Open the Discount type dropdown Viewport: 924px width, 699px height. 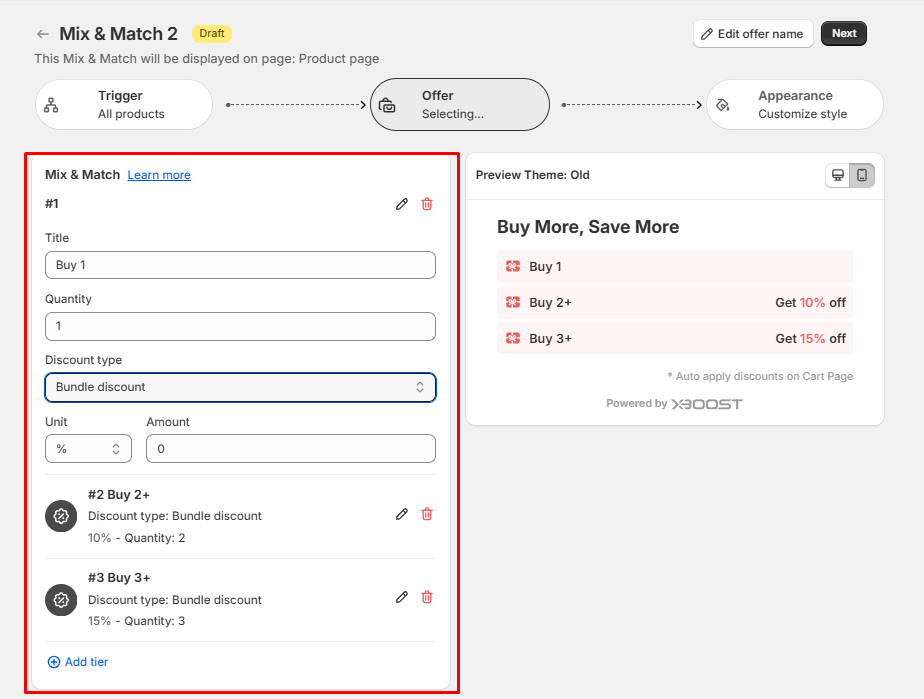click(x=240, y=387)
